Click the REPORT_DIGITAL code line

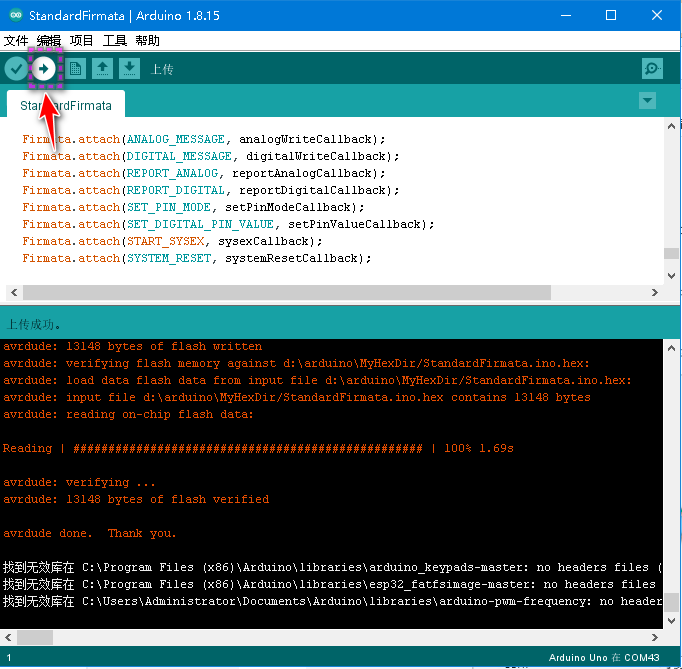(x=211, y=190)
